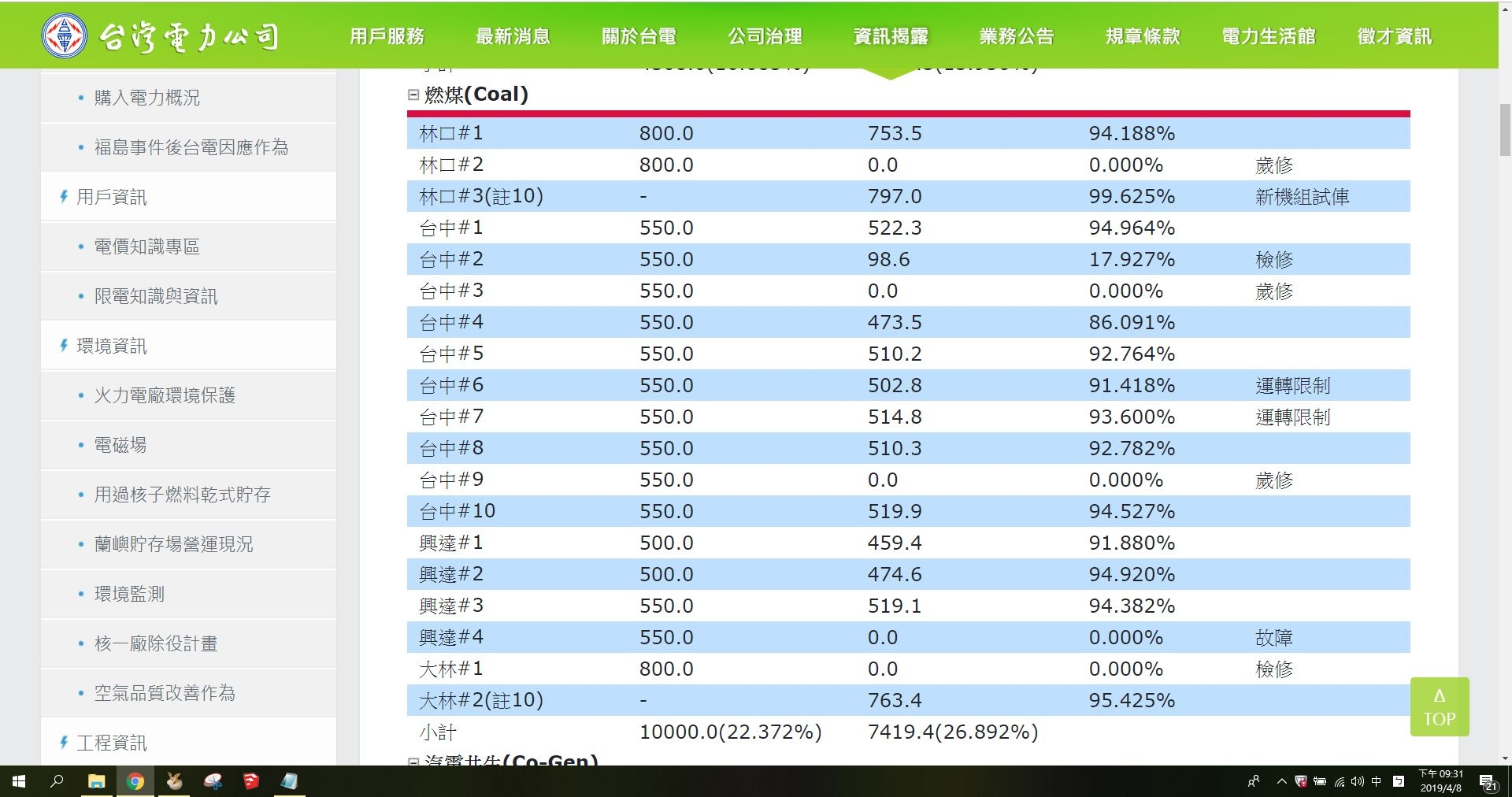Screen dimensions: 1512x797
Task: Open the 電力生活館 menu
Action: coord(1269,36)
